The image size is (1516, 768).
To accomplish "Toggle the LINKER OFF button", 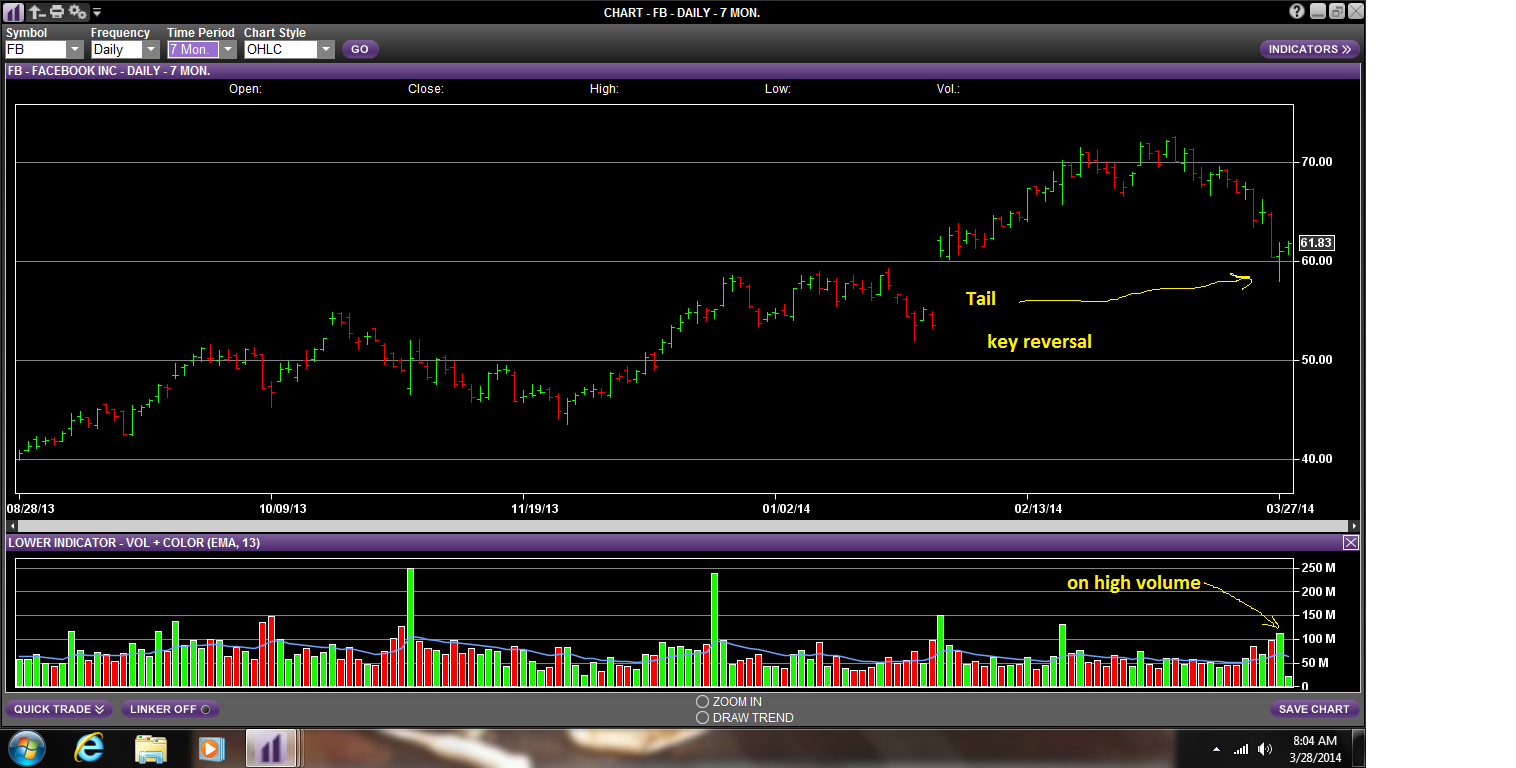I will pos(170,709).
